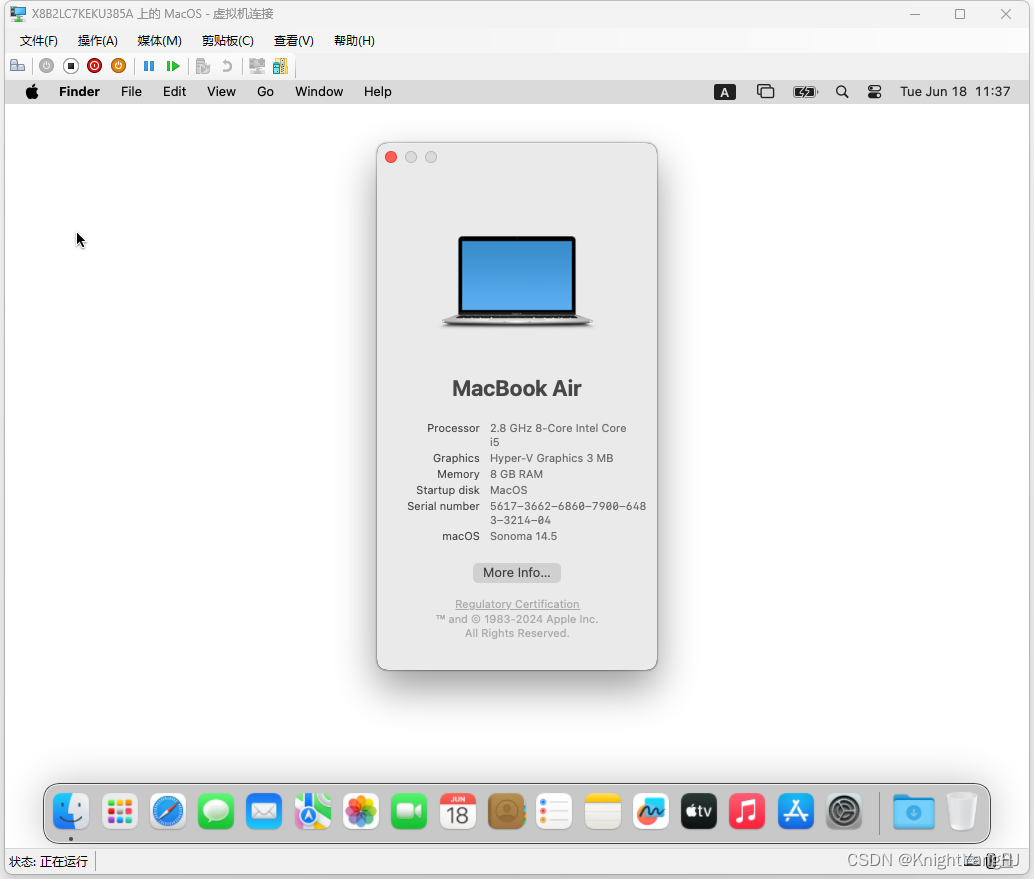Open System Settings from the Dock

coord(844,812)
